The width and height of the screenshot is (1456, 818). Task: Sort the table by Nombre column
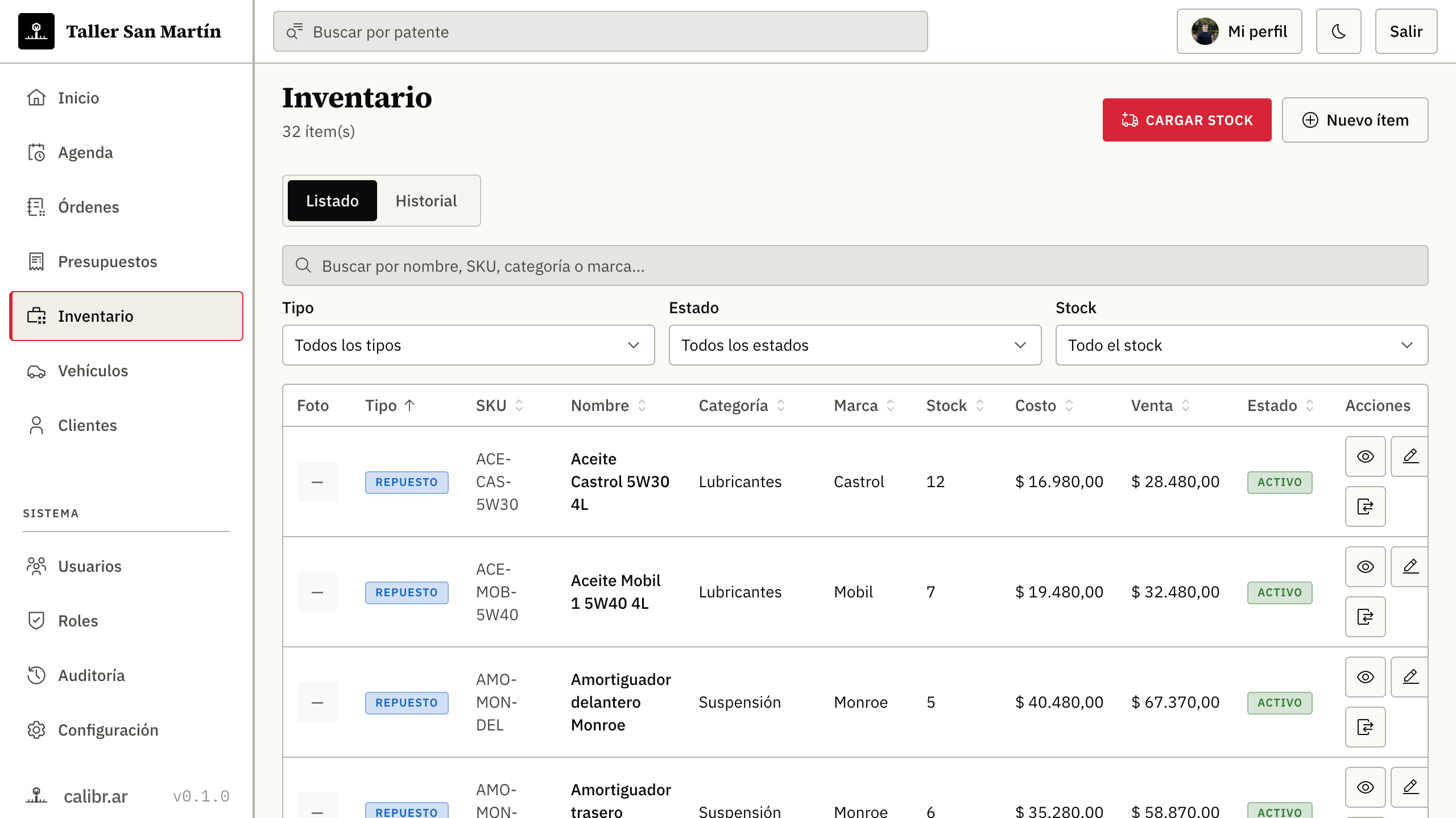609,405
